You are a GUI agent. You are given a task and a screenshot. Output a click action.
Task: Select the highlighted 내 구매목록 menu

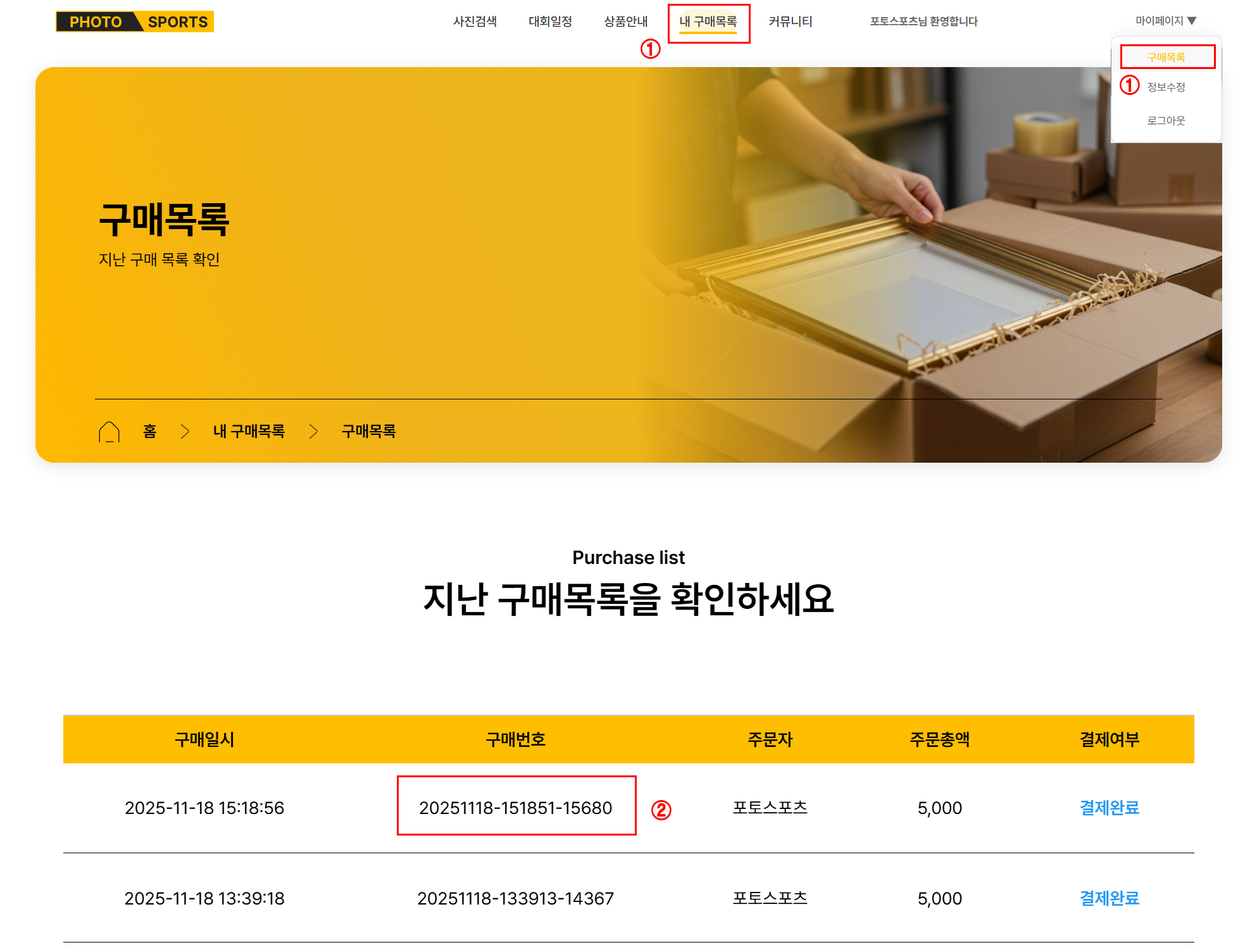(710, 21)
